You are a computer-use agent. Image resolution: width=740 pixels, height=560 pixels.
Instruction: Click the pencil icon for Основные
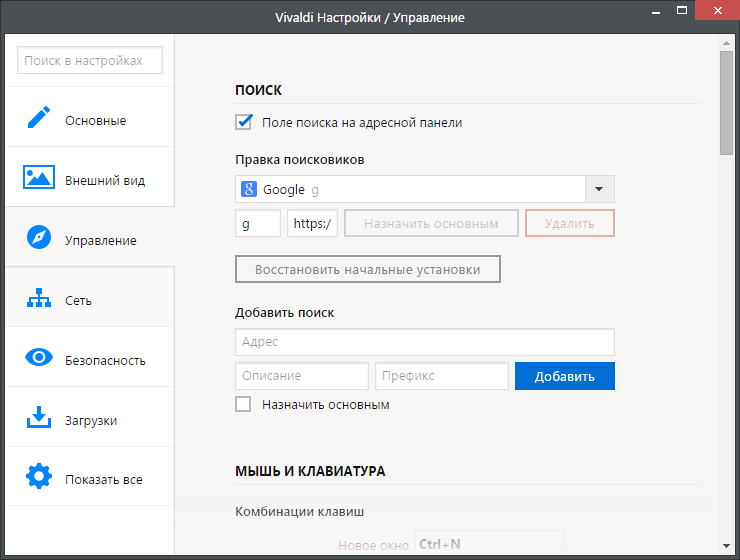tap(39, 118)
